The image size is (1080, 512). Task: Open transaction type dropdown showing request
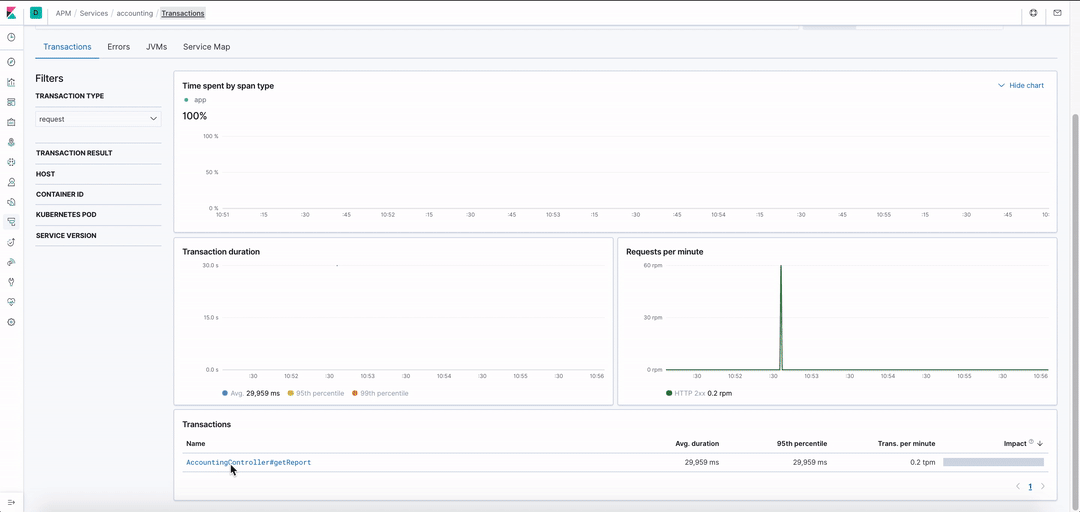click(x=98, y=119)
